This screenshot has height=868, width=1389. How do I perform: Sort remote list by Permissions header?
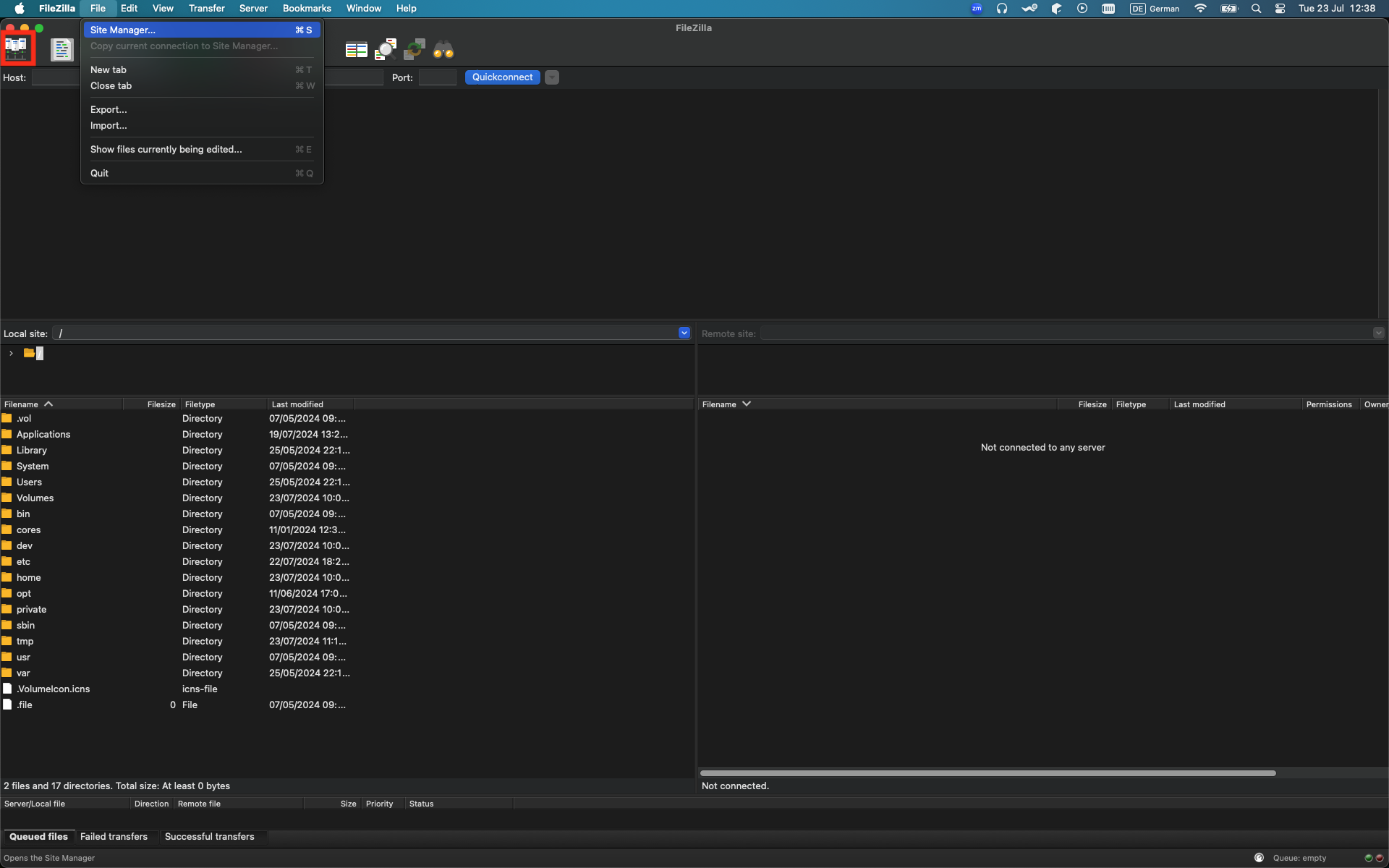pyautogui.click(x=1329, y=404)
